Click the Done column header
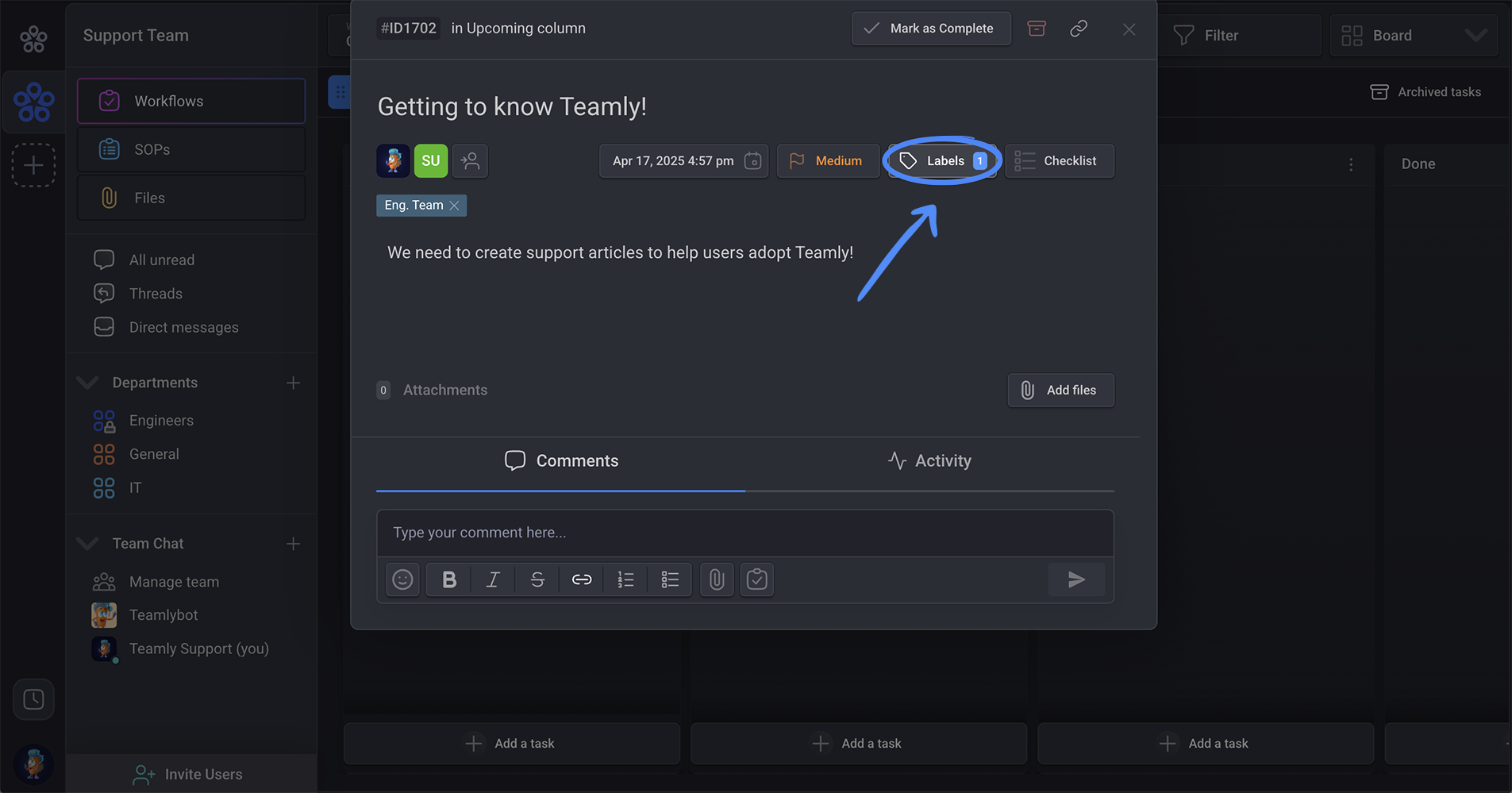The width and height of the screenshot is (1512, 793). coord(1418,164)
